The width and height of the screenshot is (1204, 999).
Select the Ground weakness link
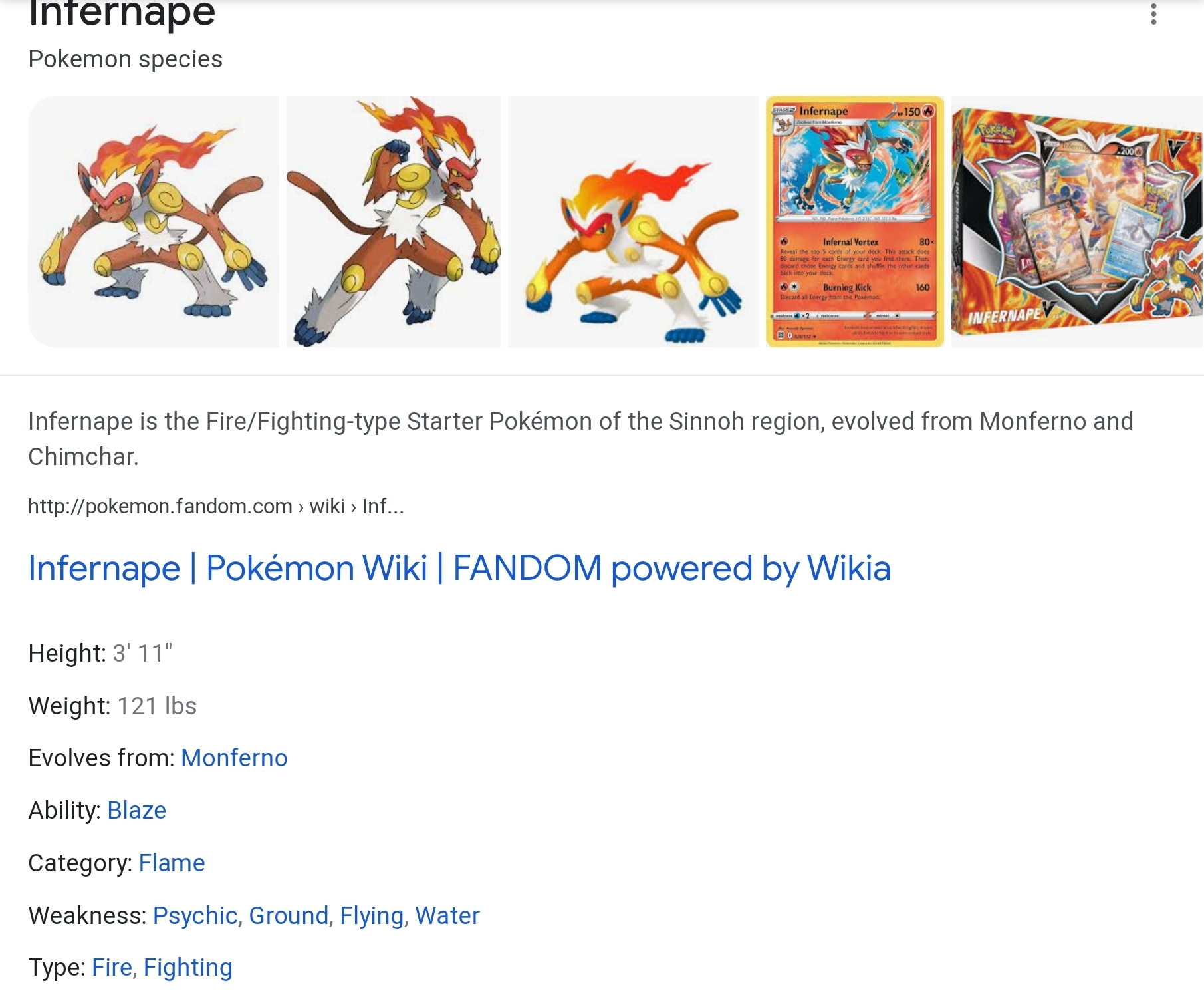pyautogui.click(x=289, y=916)
